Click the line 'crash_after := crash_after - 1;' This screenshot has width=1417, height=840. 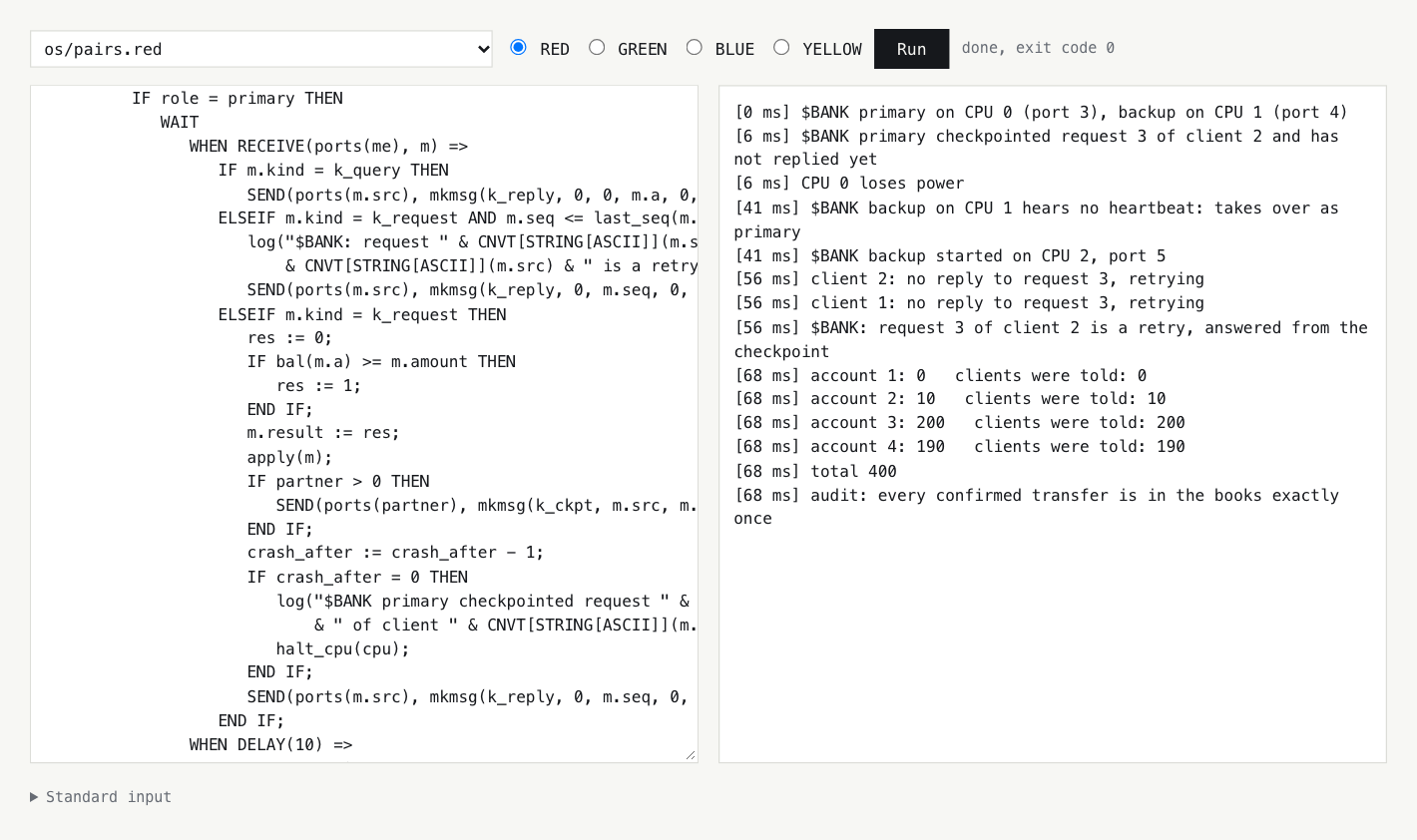click(395, 553)
